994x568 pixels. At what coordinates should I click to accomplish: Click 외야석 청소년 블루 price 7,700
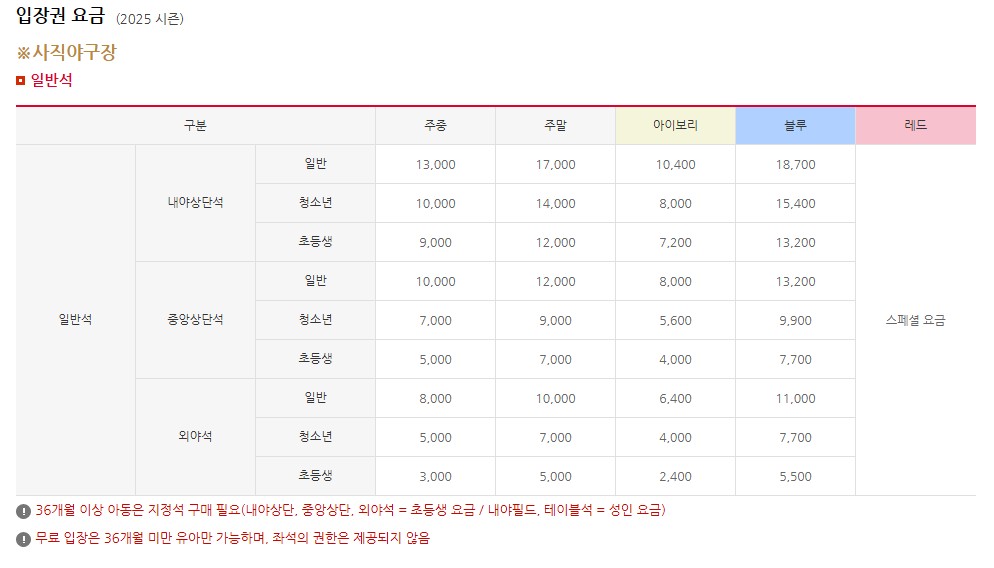coord(796,437)
